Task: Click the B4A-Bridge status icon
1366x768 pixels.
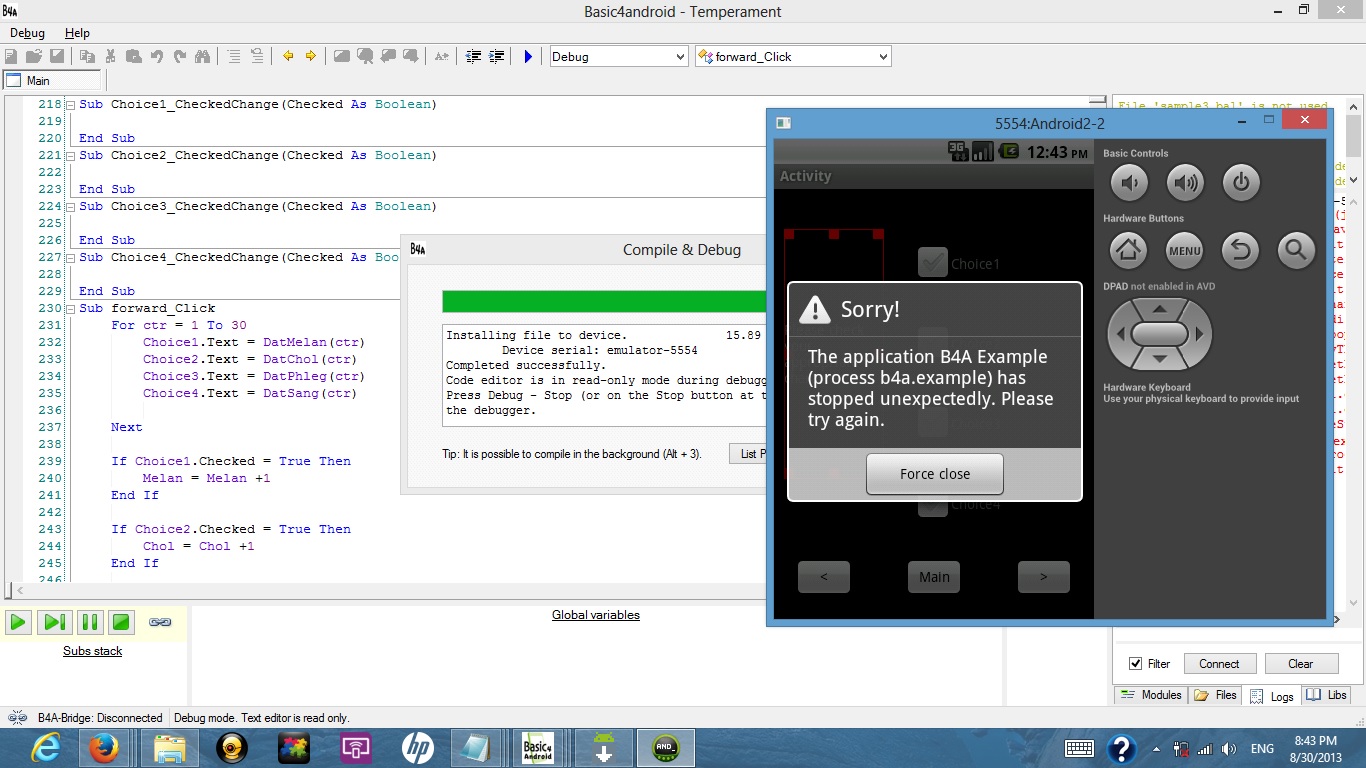Action: click(17, 718)
